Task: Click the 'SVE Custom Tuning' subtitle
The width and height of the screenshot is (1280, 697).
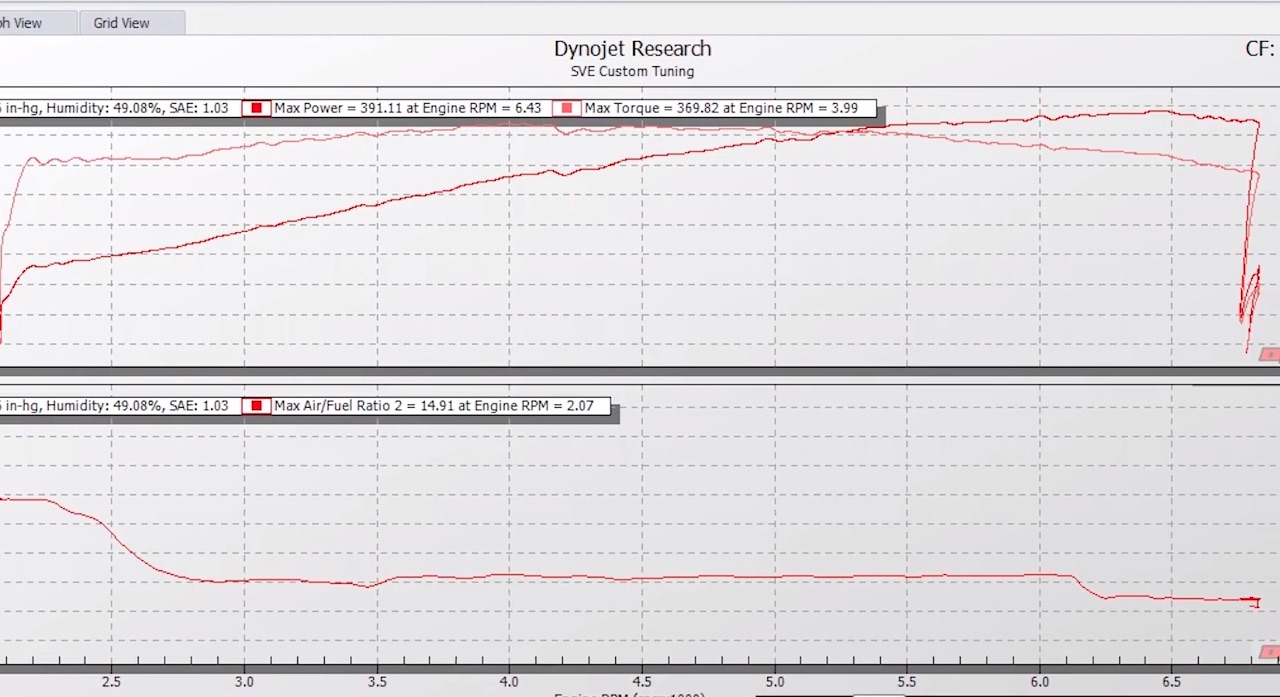Action: [x=632, y=72]
